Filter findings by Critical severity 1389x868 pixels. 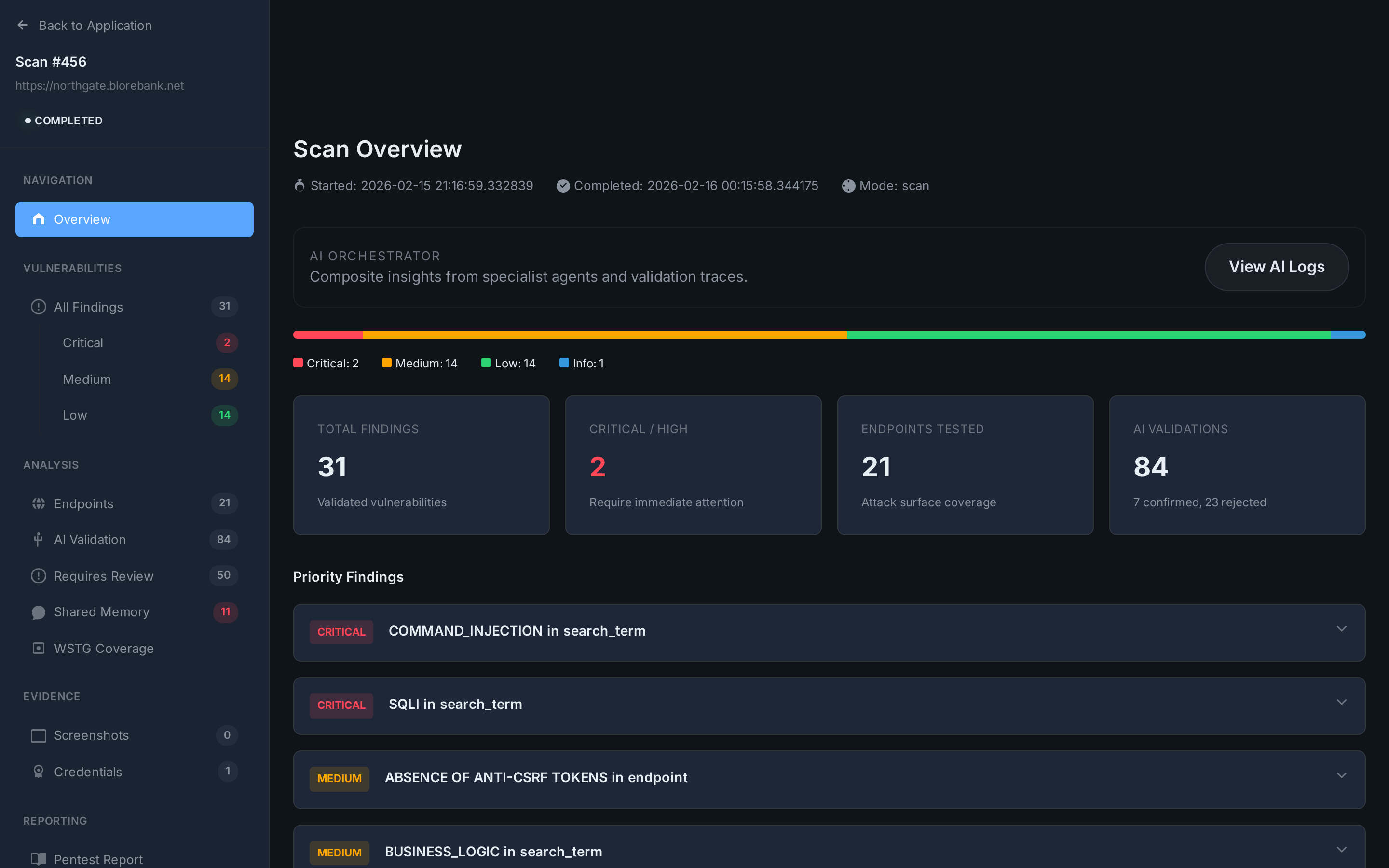pyautogui.click(x=82, y=343)
